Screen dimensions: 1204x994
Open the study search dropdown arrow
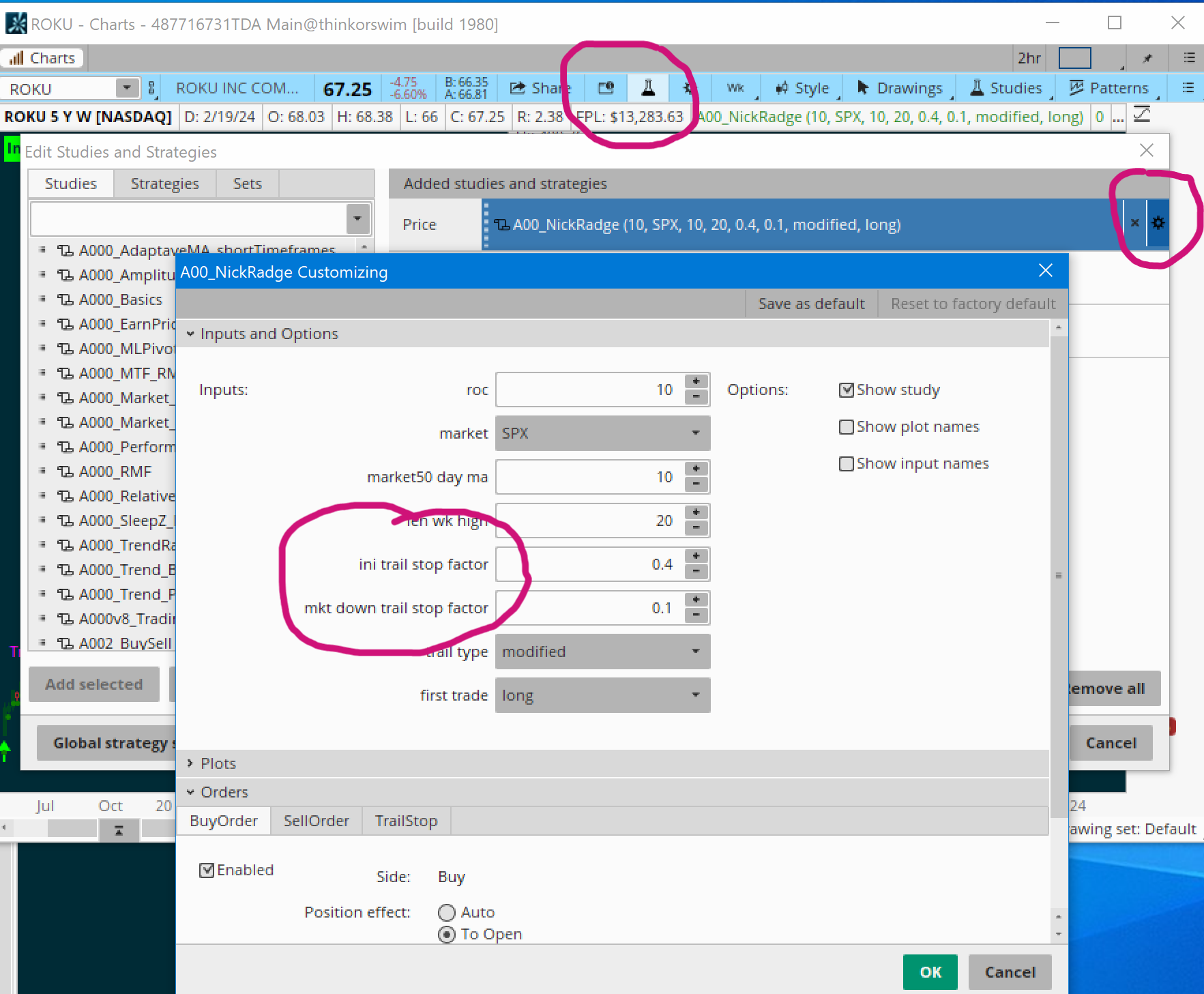[358, 219]
